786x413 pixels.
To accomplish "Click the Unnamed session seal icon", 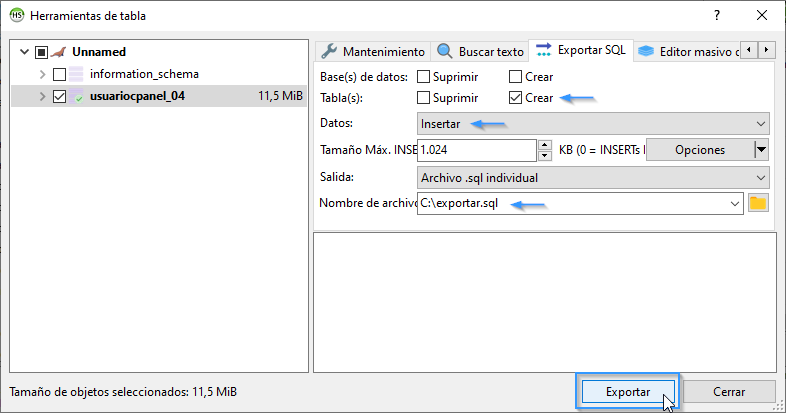I will point(59,52).
